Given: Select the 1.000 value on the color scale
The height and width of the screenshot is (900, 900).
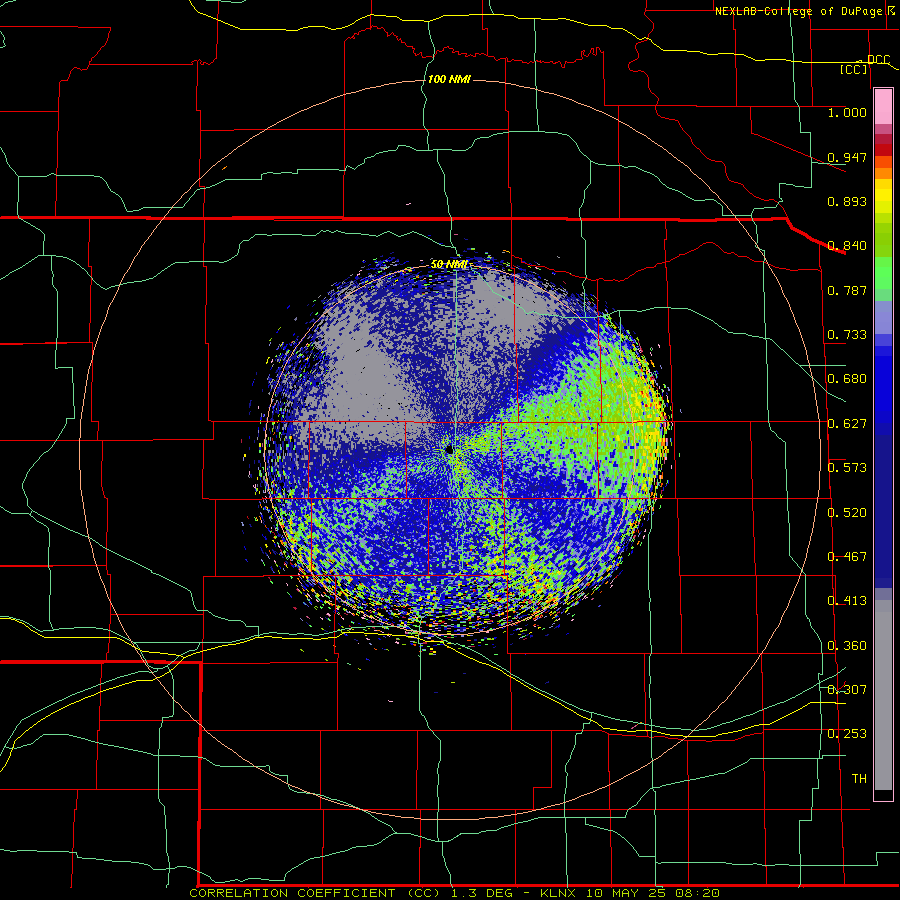Looking at the screenshot, I should pyautogui.click(x=847, y=112).
